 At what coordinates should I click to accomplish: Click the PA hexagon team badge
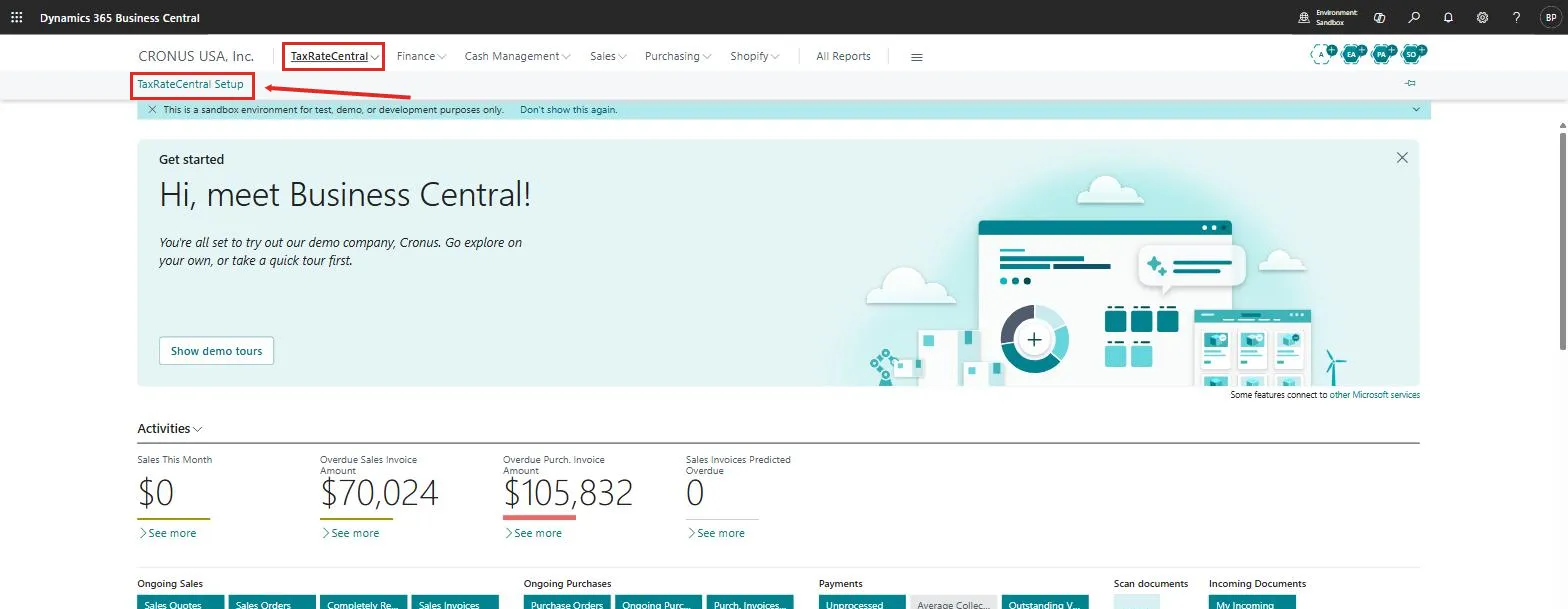pos(1383,55)
